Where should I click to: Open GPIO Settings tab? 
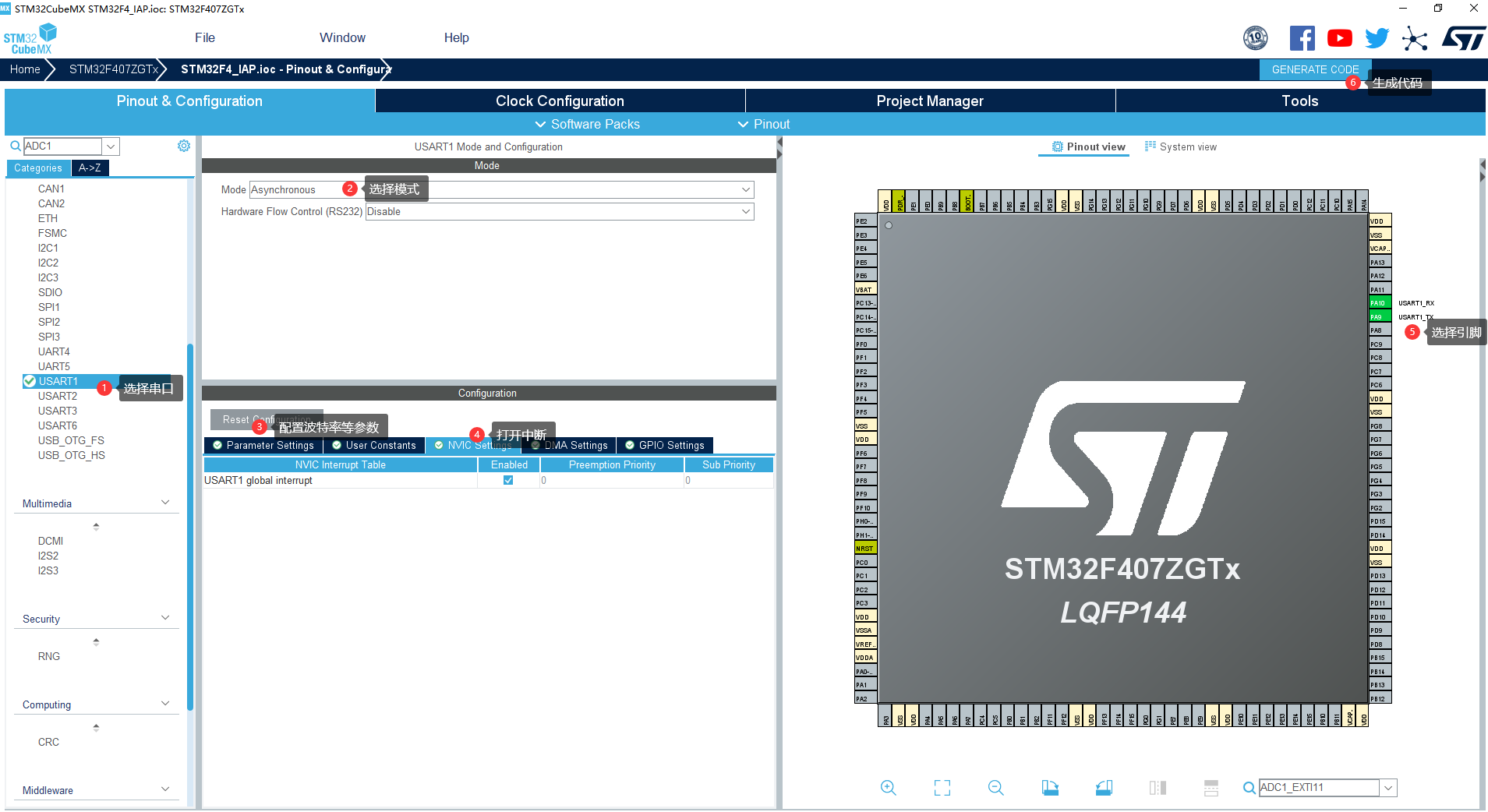(x=665, y=445)
